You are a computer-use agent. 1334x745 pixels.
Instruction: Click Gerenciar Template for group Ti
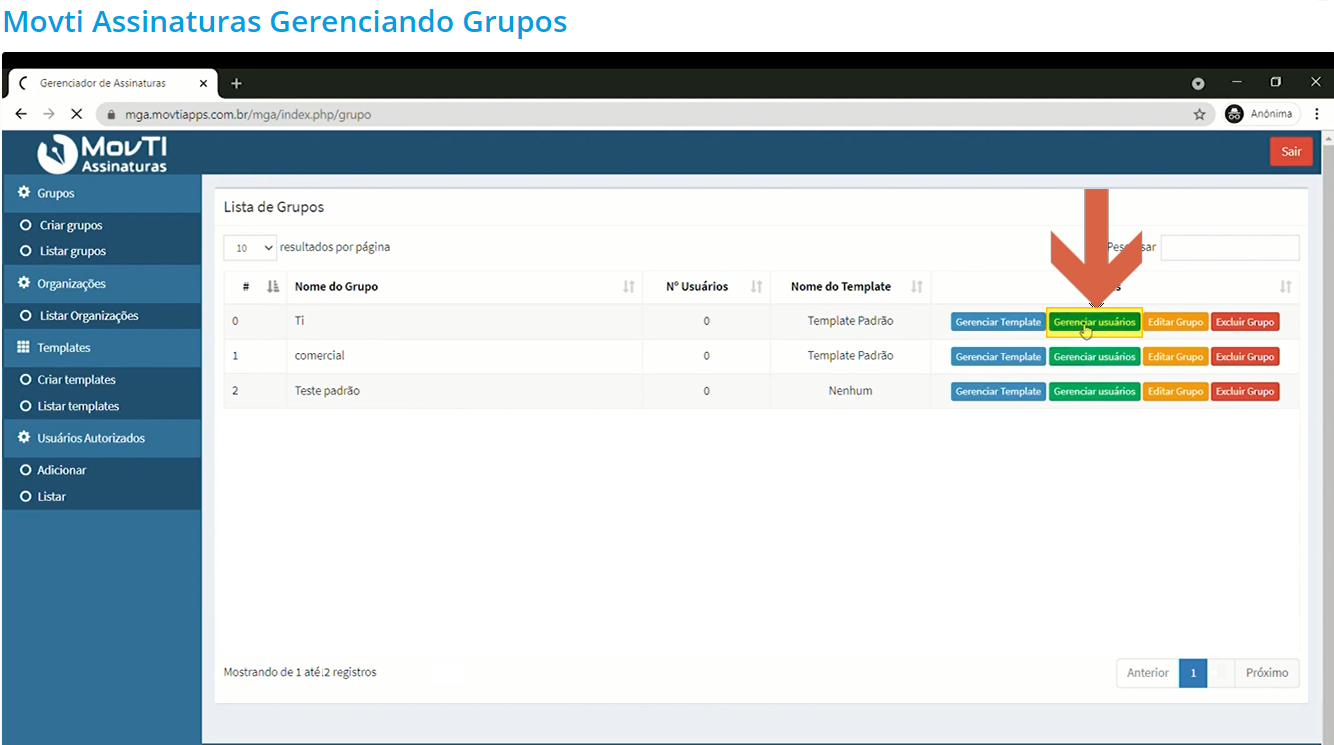tap(998, 322)
